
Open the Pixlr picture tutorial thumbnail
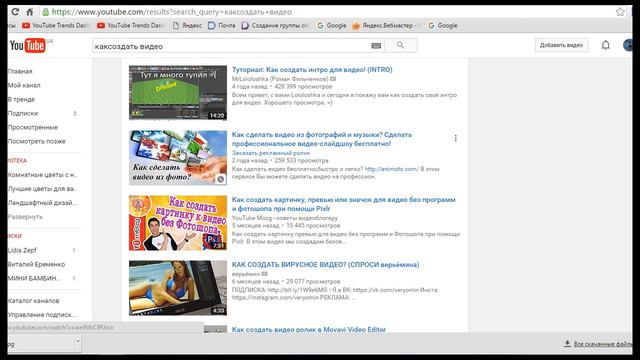click(178, 223)
